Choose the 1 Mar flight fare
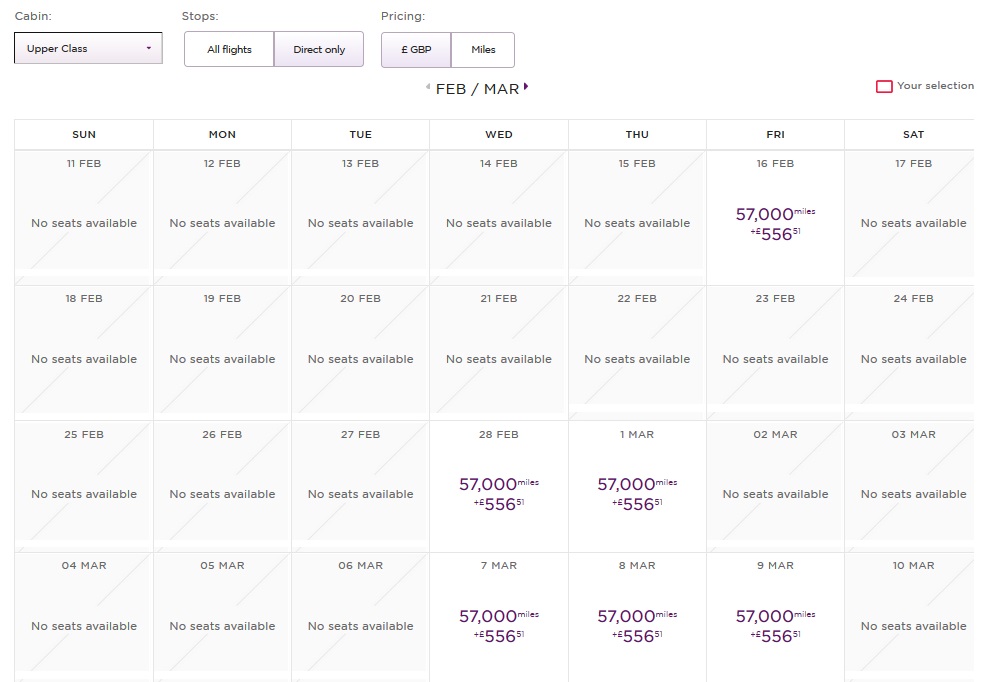The width and height of the screenshot is (995, 682). point(637,493)
